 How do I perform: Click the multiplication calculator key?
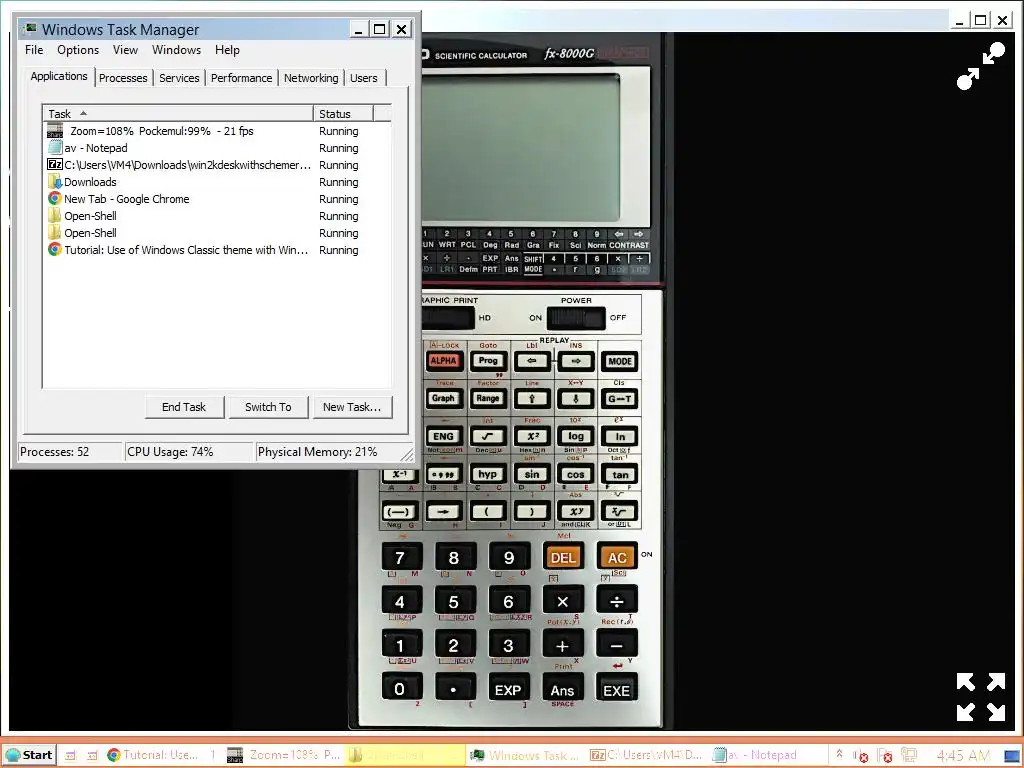(562, 601)
